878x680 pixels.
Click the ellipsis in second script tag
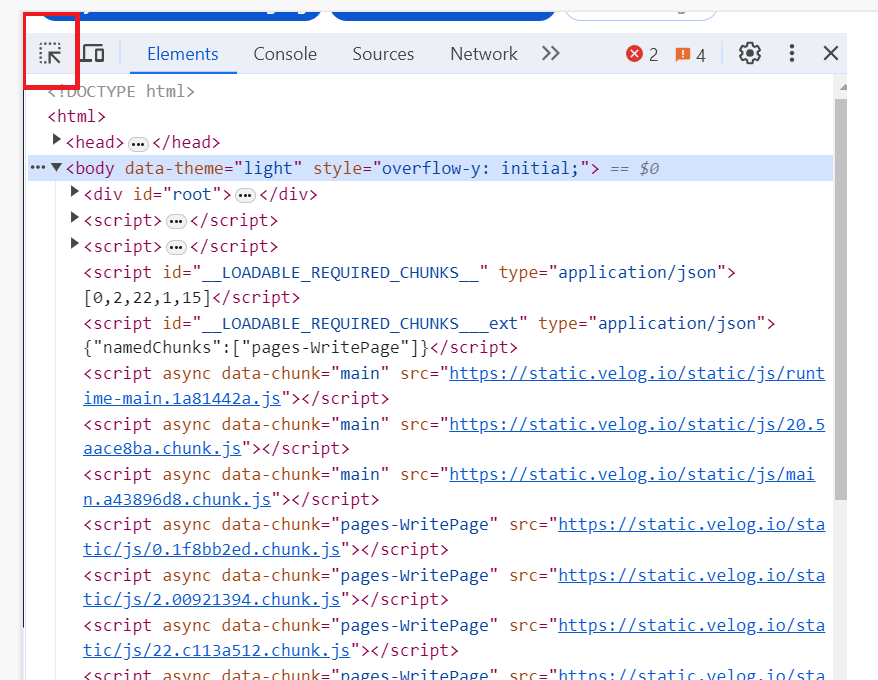click(176, 248)
